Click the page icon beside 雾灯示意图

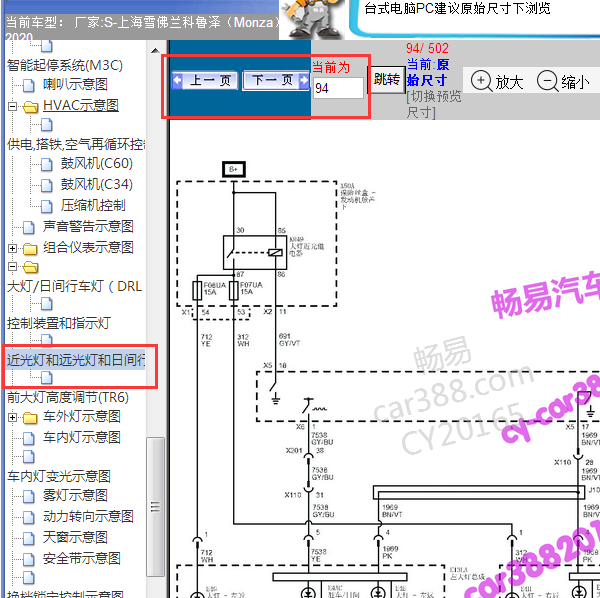[29, 497]
